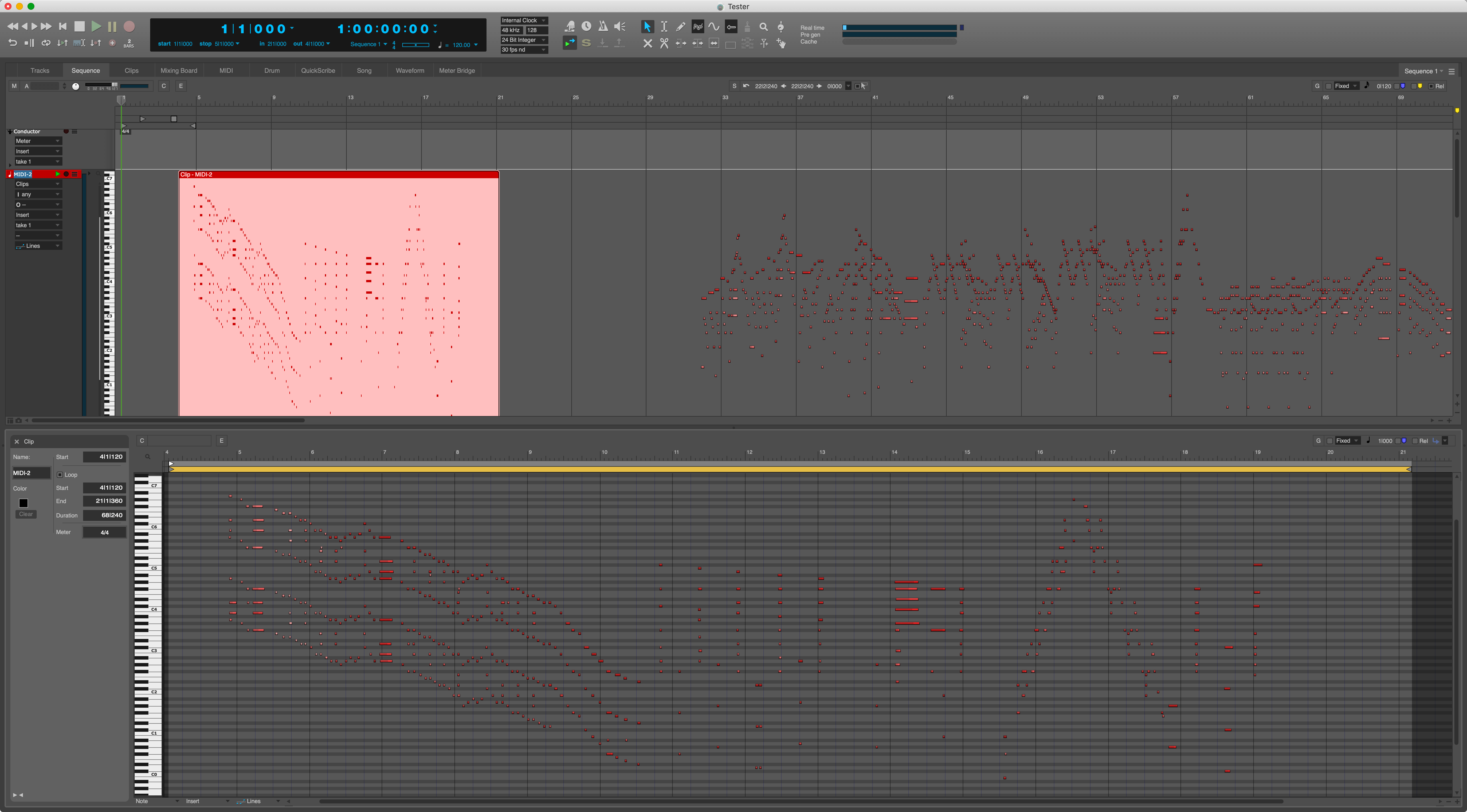Click the Duration field showing 68|240
Screen dimensions: 1467x812
(104, 515)
